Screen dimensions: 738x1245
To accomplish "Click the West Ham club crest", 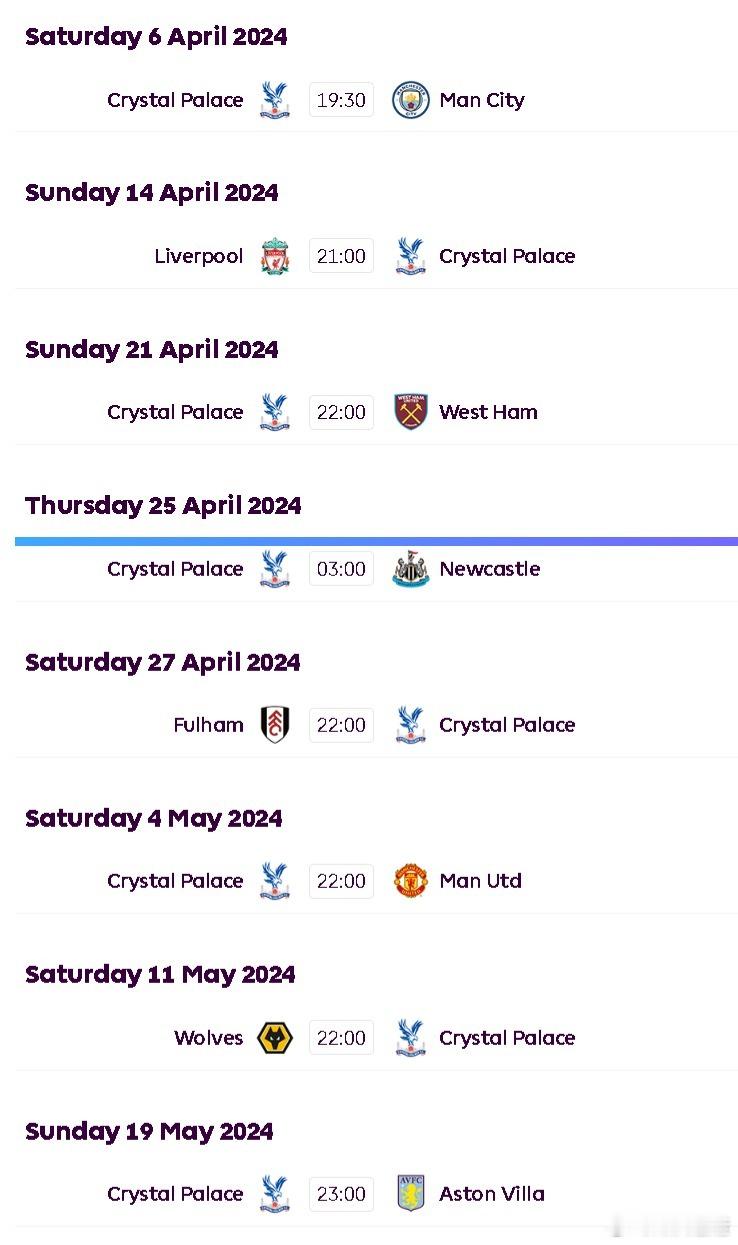I will point(410,412).
